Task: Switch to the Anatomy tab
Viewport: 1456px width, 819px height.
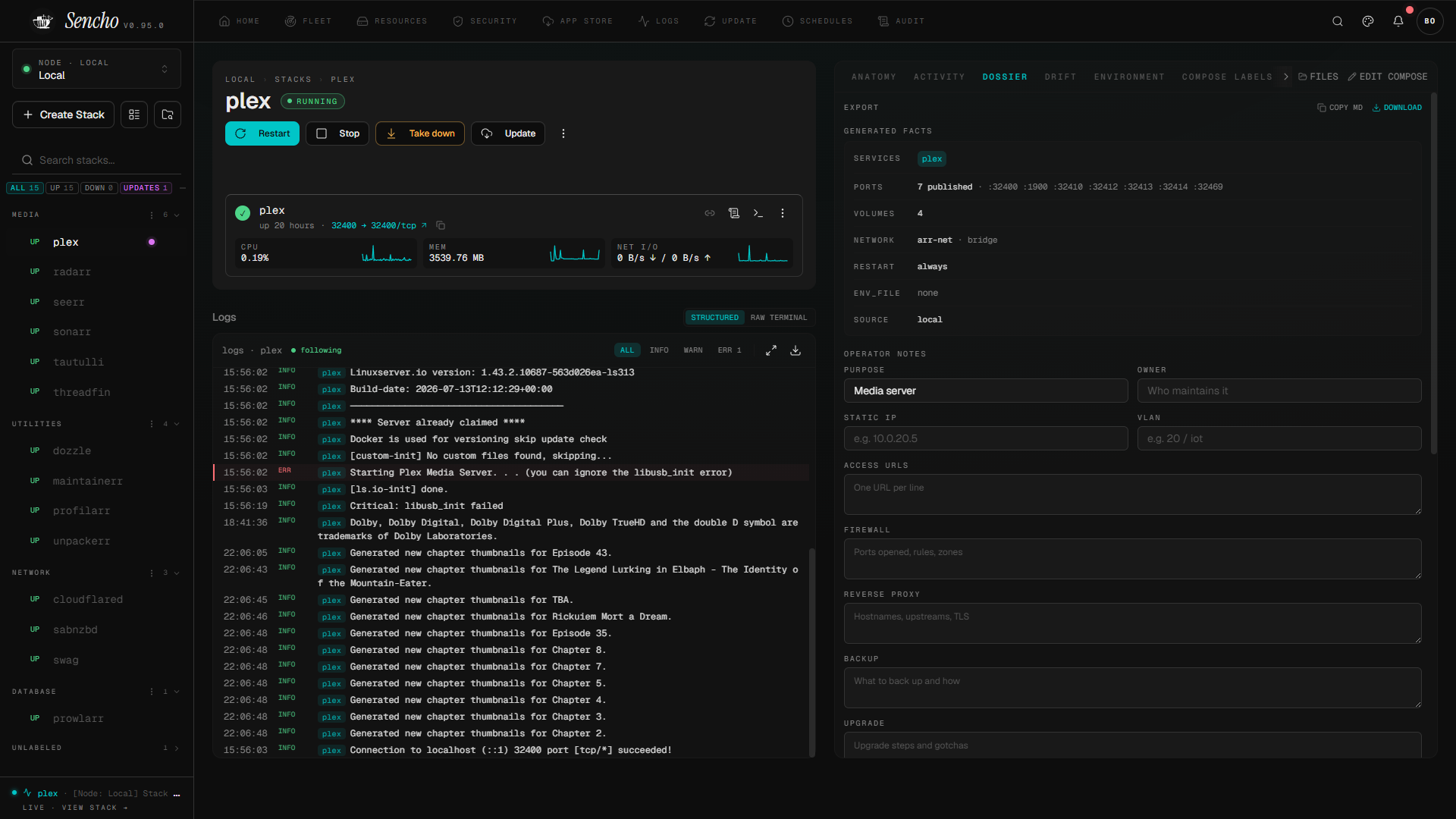Action: (x=874, y=77)
